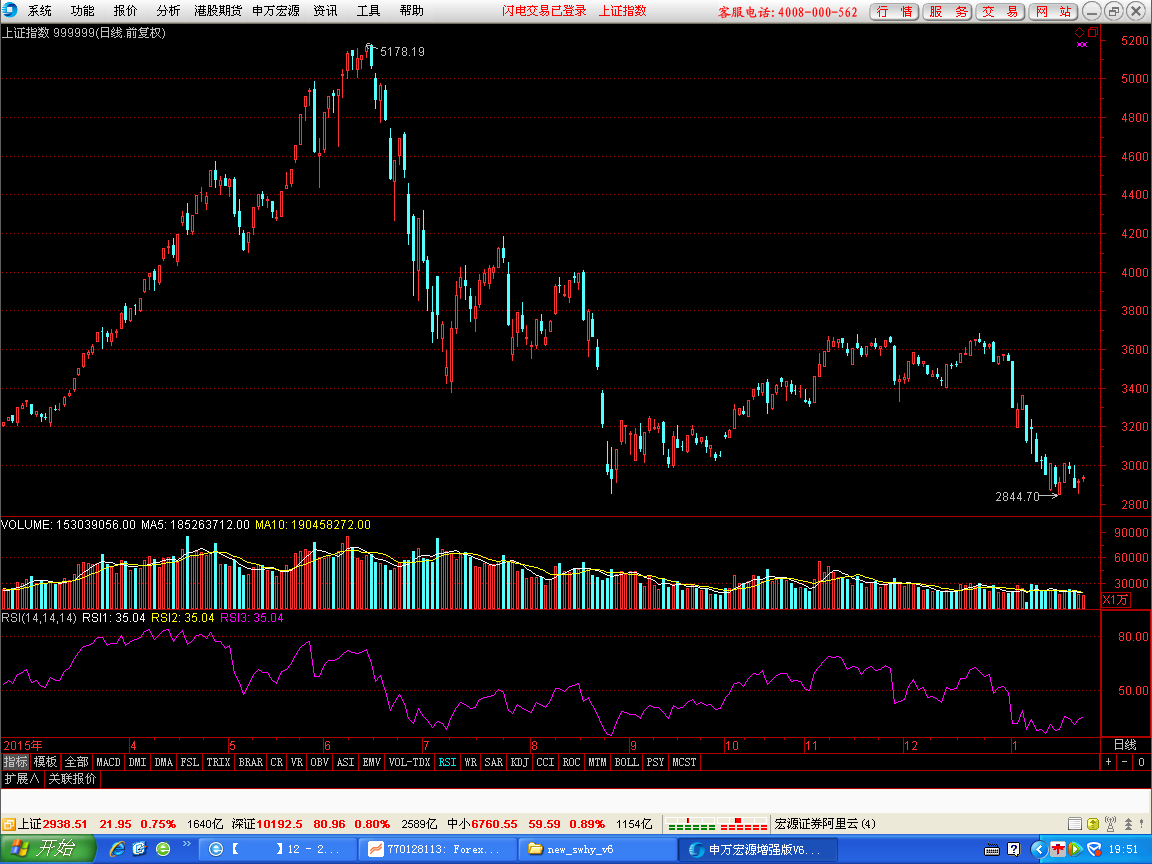This screenshot has width=1152, height=864.
Task: Open the 报价 menu
Action: coord(125,10)
